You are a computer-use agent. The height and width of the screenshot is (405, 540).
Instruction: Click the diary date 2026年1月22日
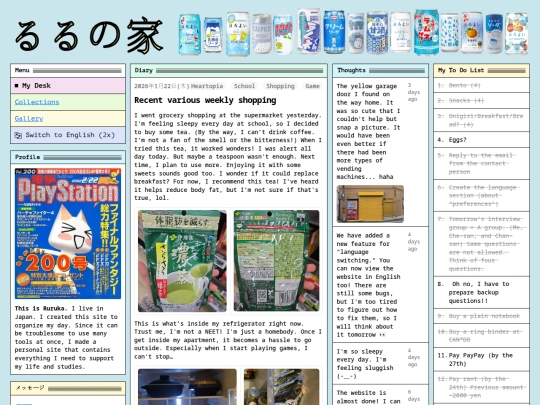[x=161, y=86]
